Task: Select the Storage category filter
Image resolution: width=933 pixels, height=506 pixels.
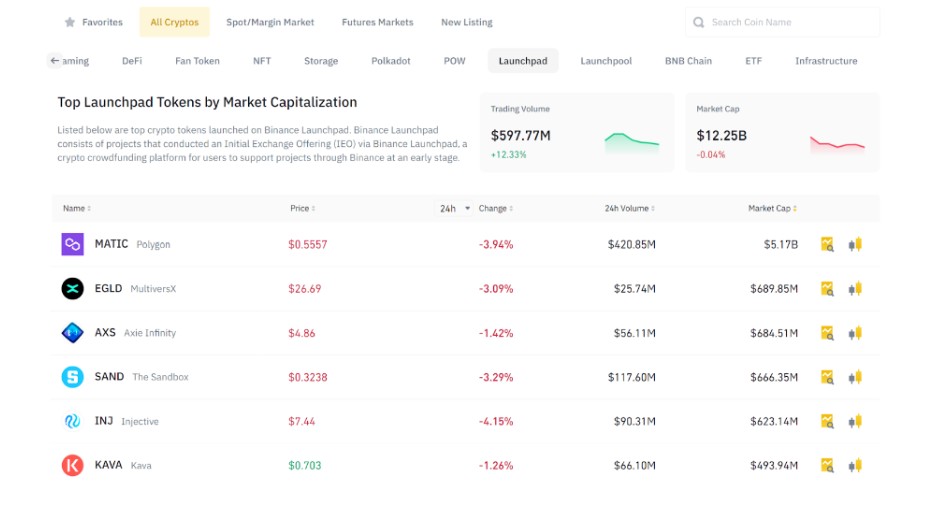Action: click(x=321, y=61)
